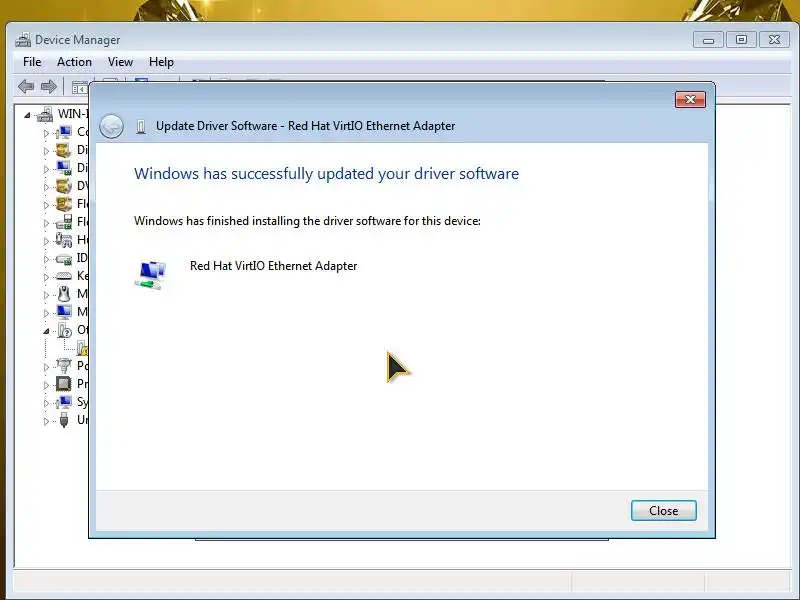Screen dimensions: 800x600
Task: Expand the IDE controllers category arrow
Action: tap(46, 259)
